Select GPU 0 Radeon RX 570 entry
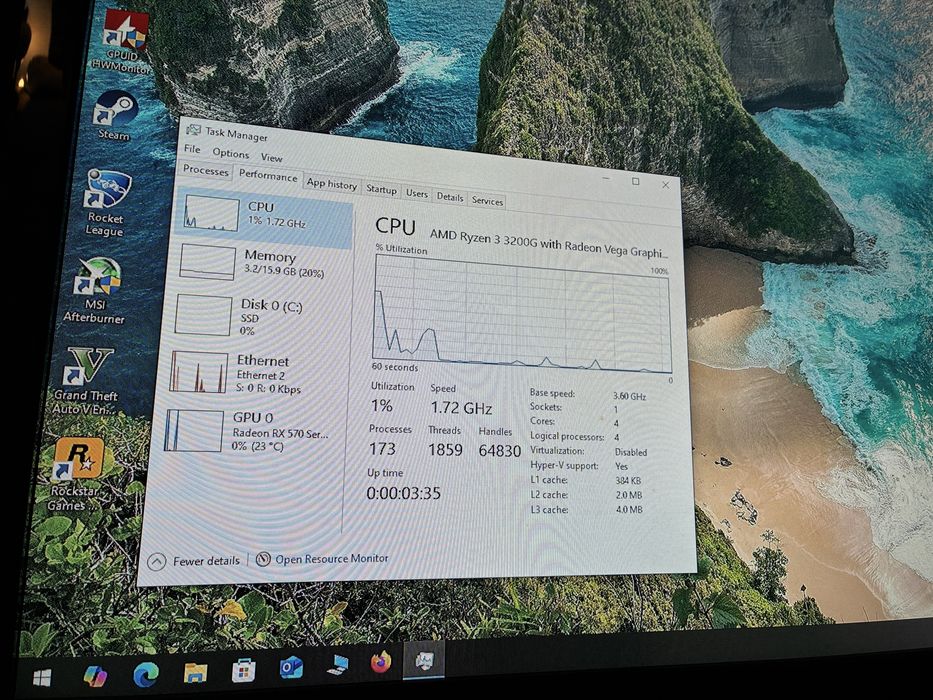 (252, 431)
